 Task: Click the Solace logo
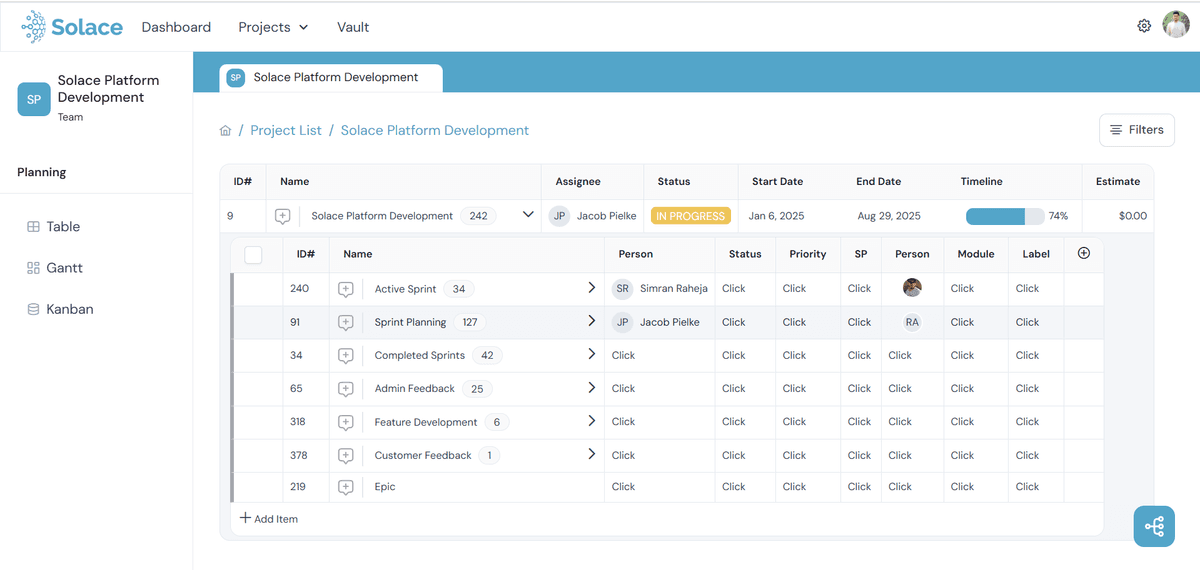pyautogui.click(x=72, y=27)
